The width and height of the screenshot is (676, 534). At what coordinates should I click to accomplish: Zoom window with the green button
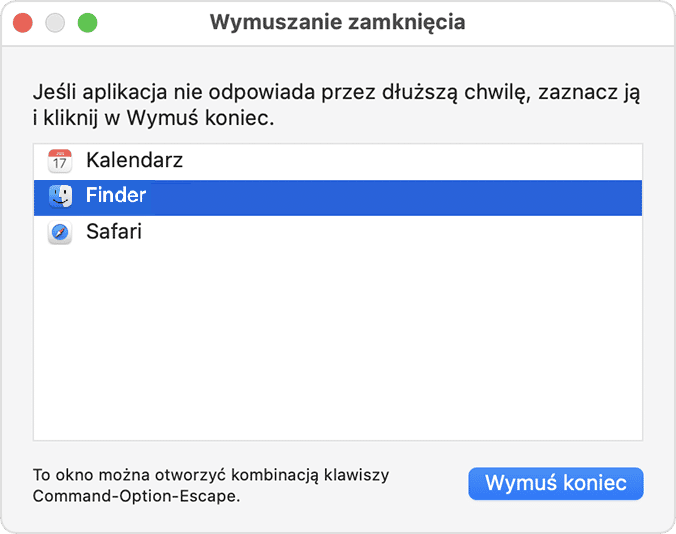point(87,22)
